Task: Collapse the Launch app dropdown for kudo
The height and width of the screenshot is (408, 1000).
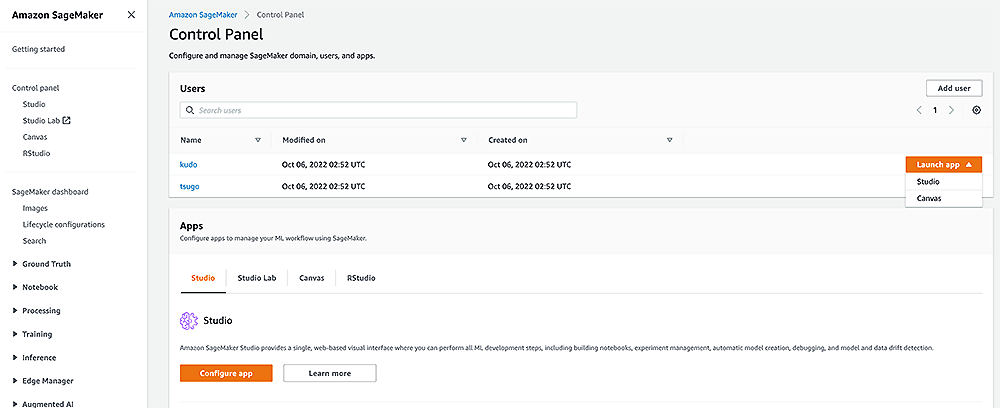Action: click(x=943, y=164)
